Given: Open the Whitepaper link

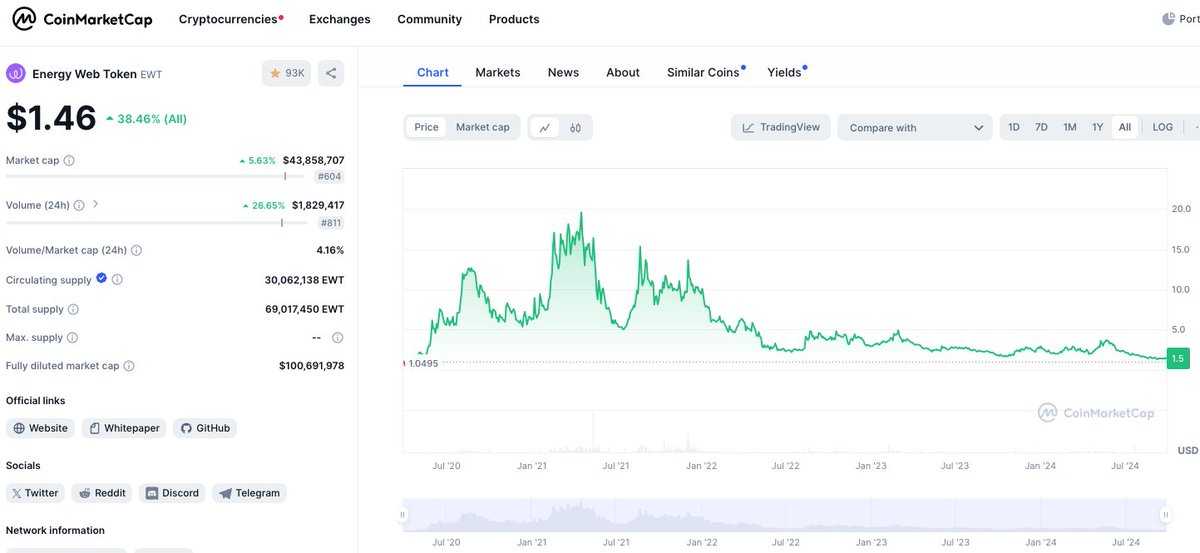Looking at the screenshot, I should coord(124,428).
